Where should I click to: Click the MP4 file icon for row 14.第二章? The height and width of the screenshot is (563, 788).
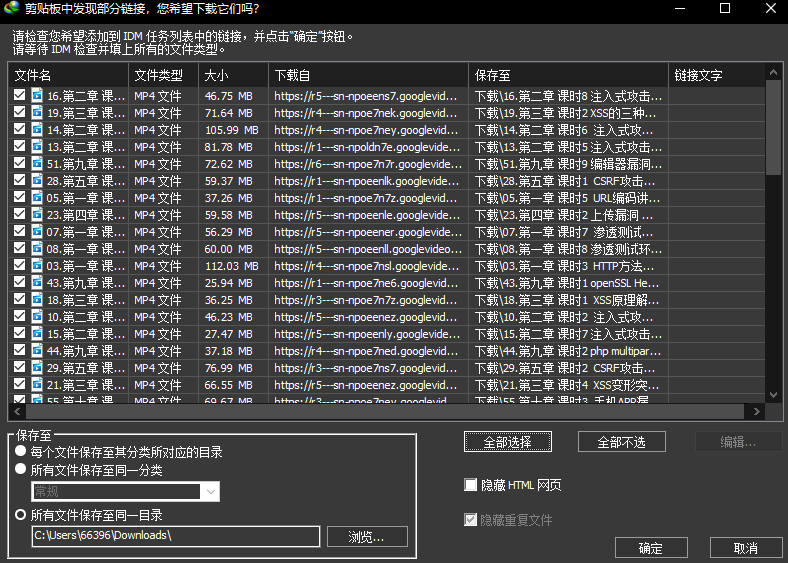(37, 130)
